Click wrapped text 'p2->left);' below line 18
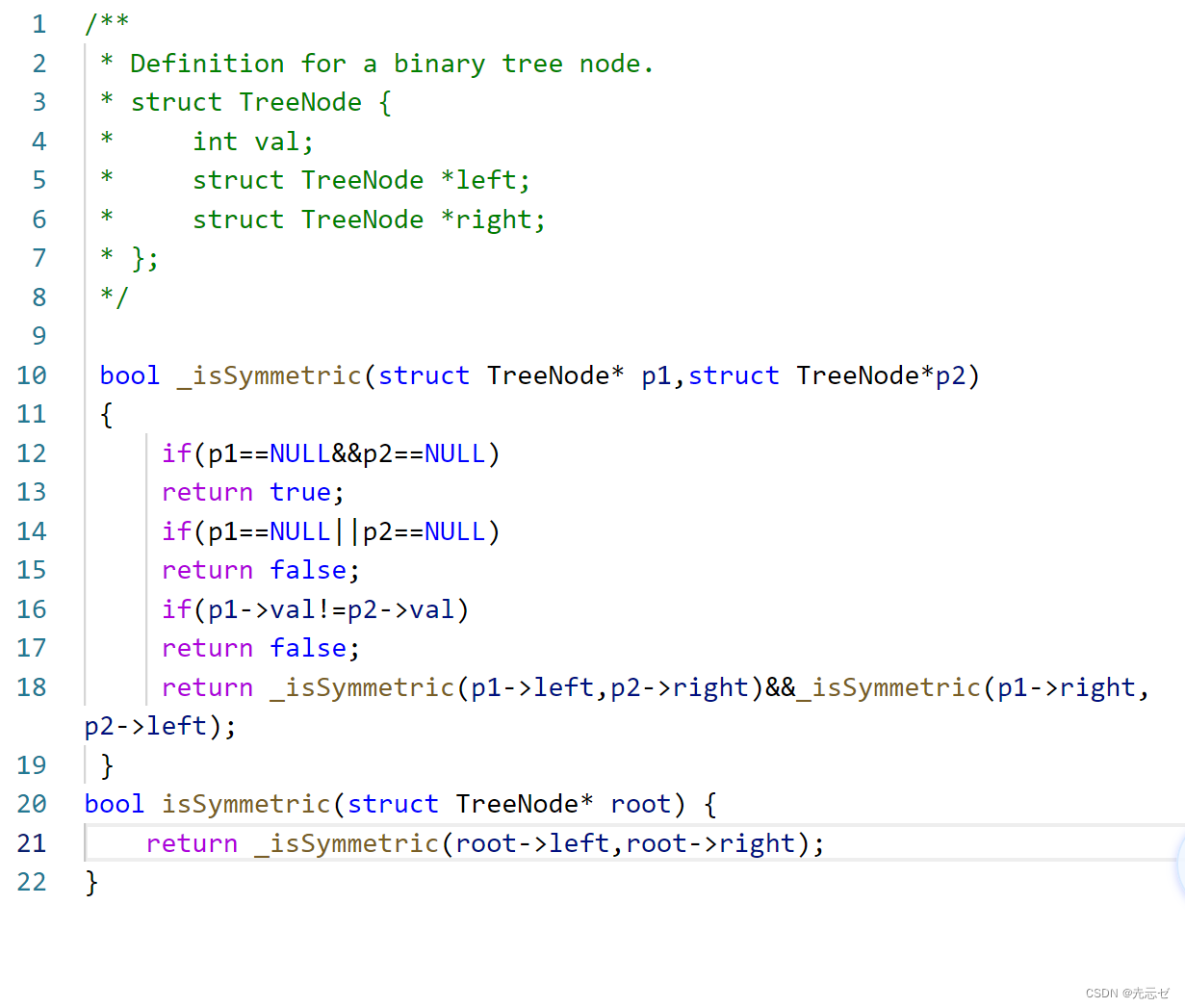 coord(160,726)
